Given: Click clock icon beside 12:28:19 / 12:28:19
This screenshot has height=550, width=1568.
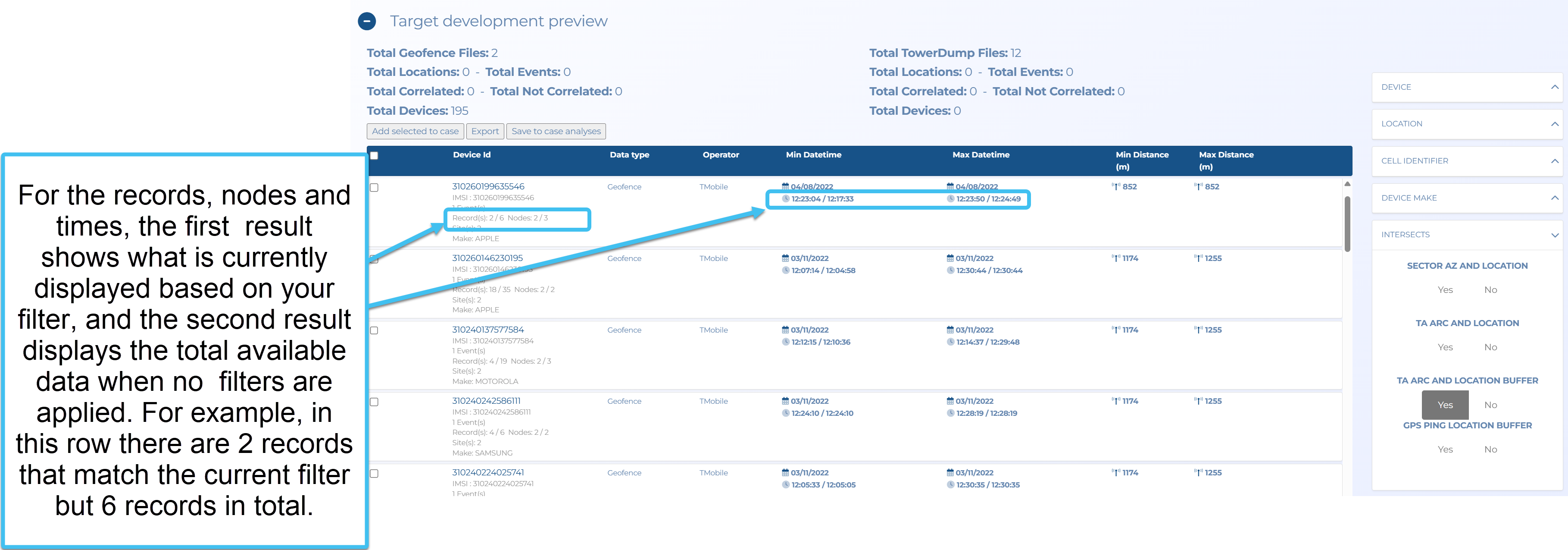Looking at the screenshot, I should (x=951, y=413).
